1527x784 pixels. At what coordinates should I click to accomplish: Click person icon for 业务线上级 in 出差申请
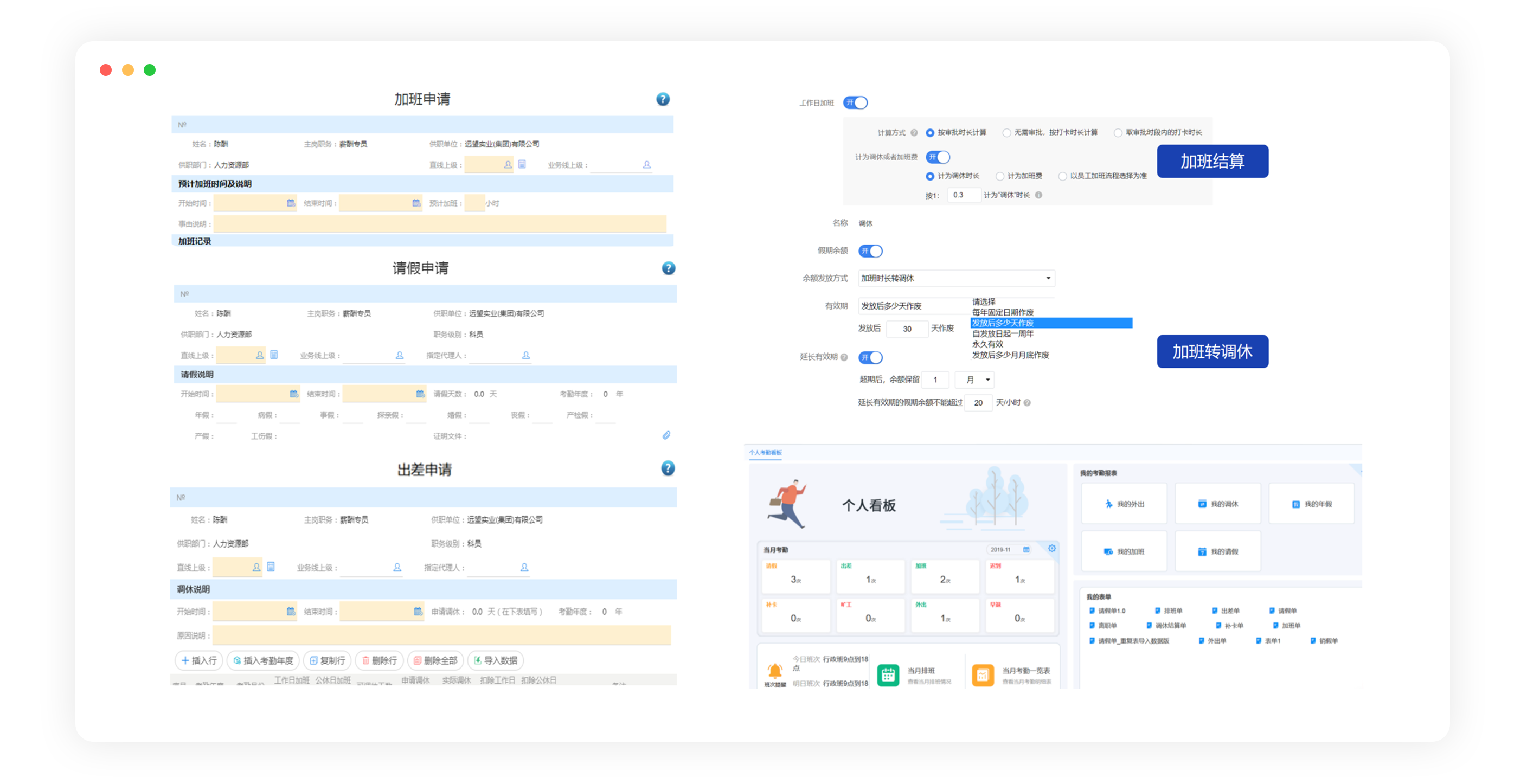click(x=396, y=567)
